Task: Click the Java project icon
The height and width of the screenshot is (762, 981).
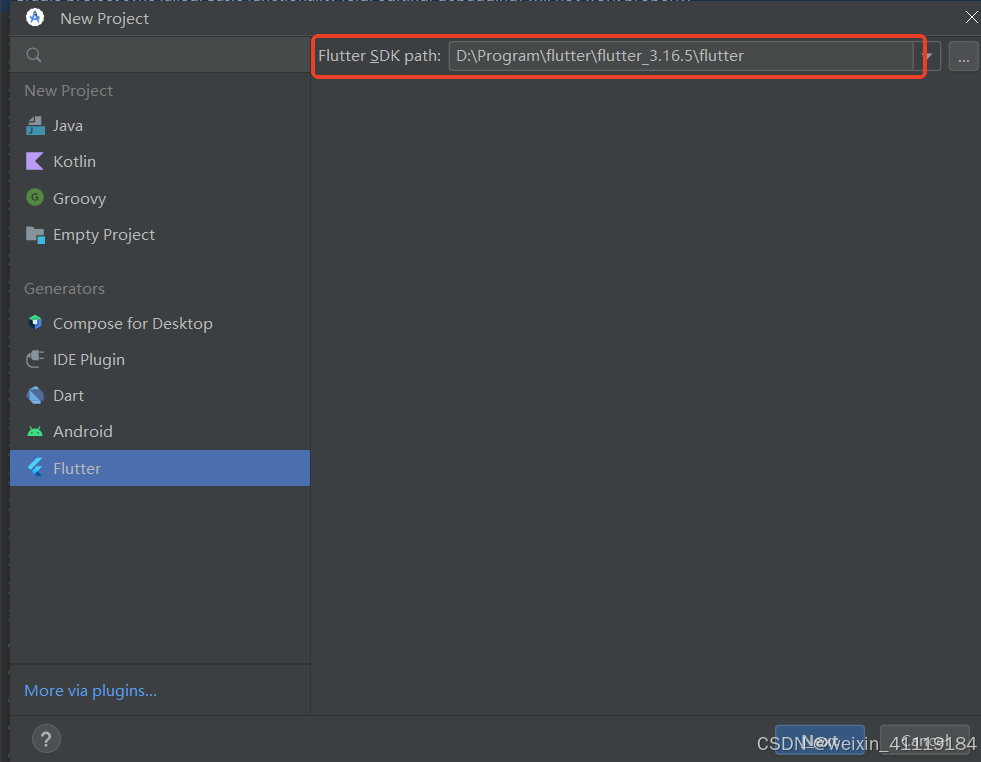Action: pos(35,126)
